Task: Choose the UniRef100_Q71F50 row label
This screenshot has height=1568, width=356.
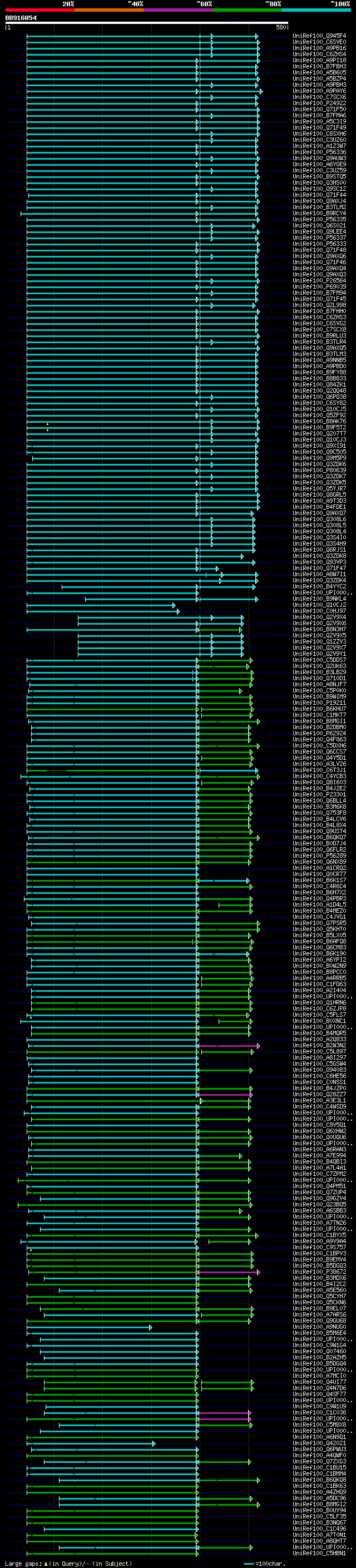Action: point(319,109)
